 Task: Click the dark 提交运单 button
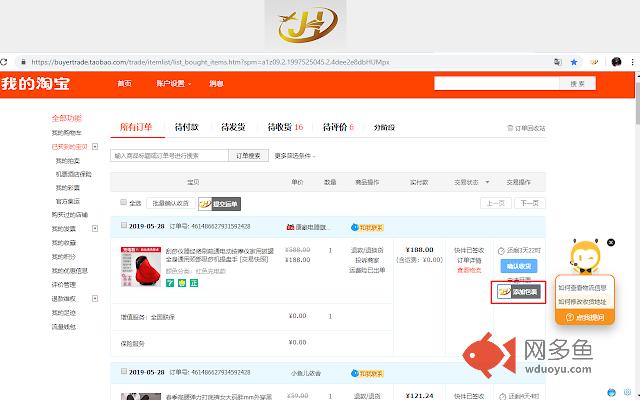pyautogui.click(x=220, y=204)
